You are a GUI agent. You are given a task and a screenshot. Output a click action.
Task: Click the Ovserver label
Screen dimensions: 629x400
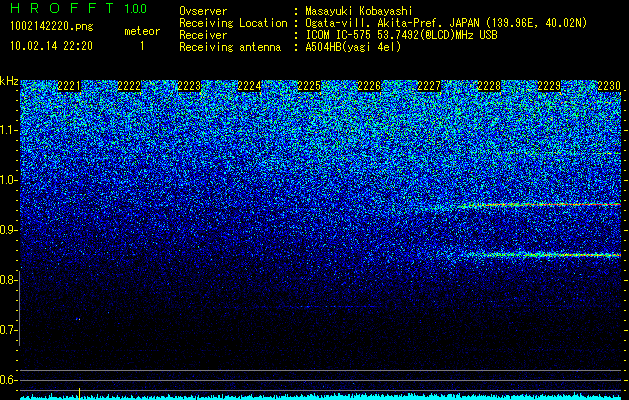(203, 11)
